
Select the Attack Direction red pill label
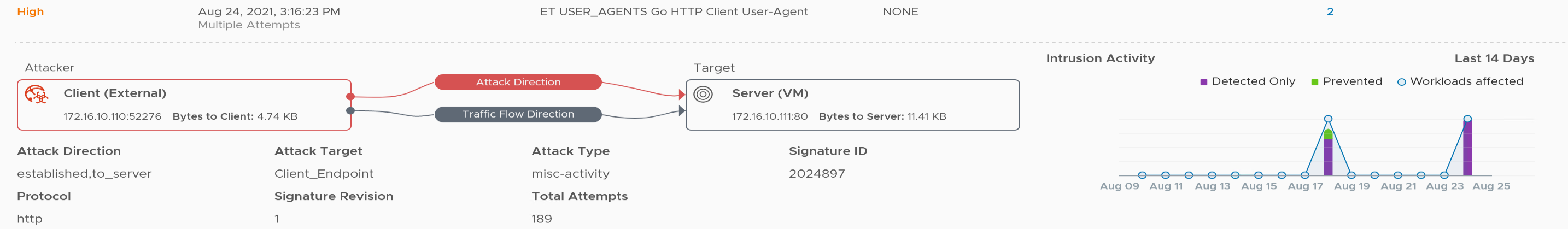(x=518, y=82)
